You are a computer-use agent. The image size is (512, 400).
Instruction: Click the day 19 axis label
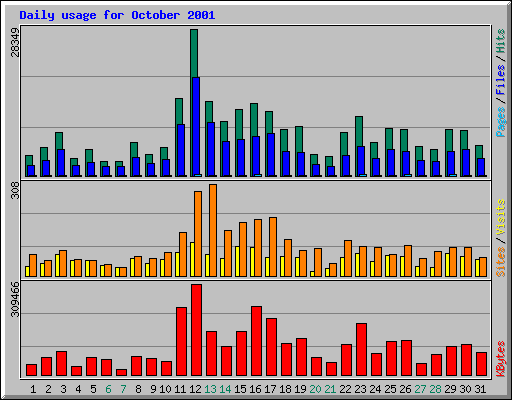coord(300,389)
